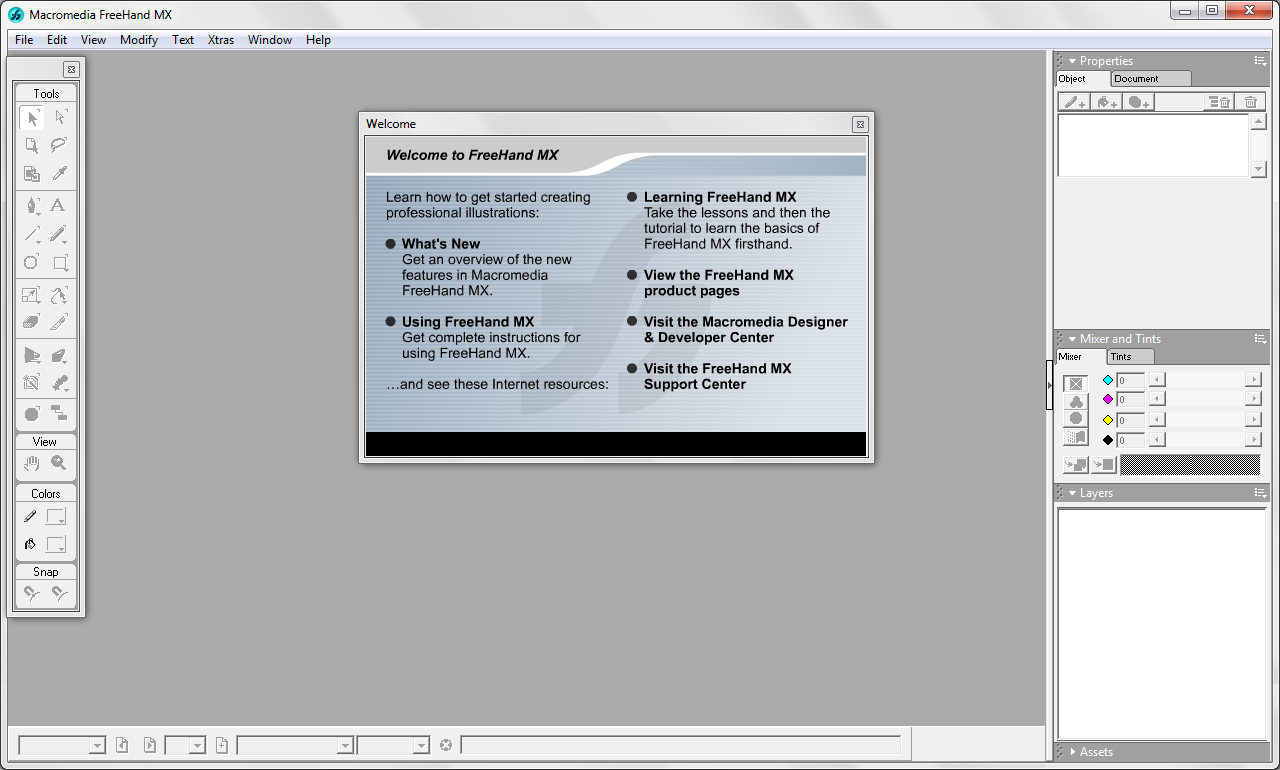The width and height of the screenshot is (1280, 770).
Task: Open system color picker in the Mixer
Action: click(x=1076, y=437)
